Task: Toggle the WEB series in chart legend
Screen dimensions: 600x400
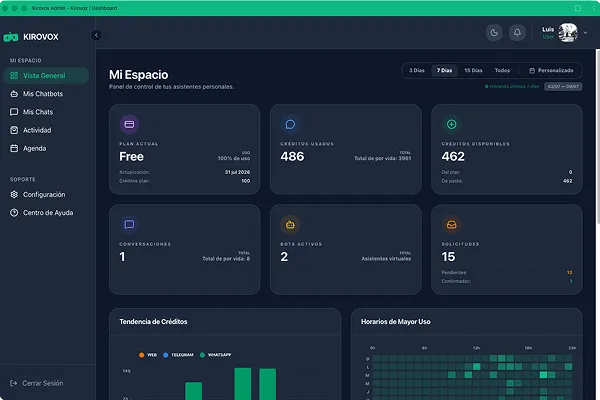Action: coord(148,355)
